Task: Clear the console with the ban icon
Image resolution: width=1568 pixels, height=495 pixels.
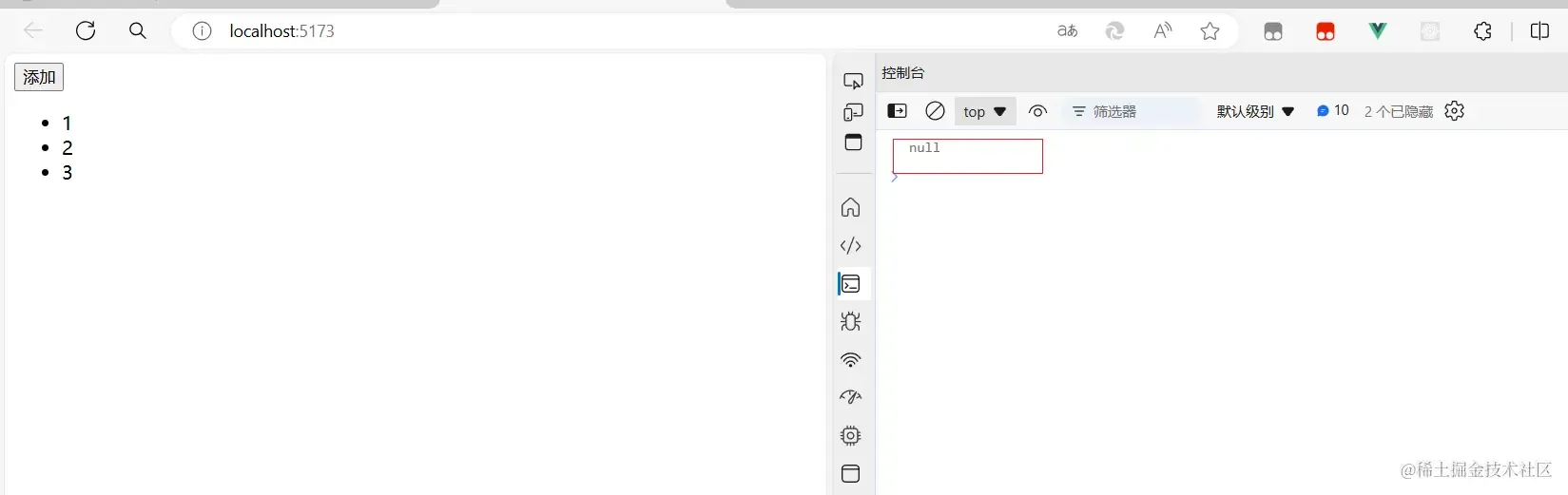Action: pyautogui.click(x=935, y=111)
